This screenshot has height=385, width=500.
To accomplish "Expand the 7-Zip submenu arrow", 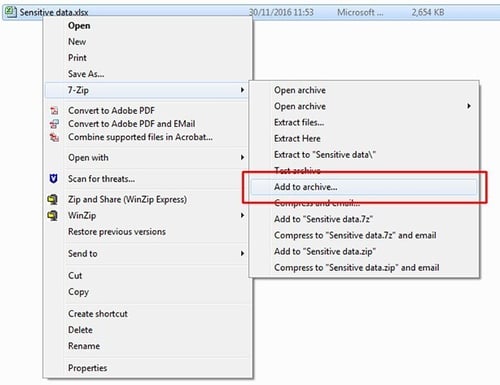I will coord(242,90).
